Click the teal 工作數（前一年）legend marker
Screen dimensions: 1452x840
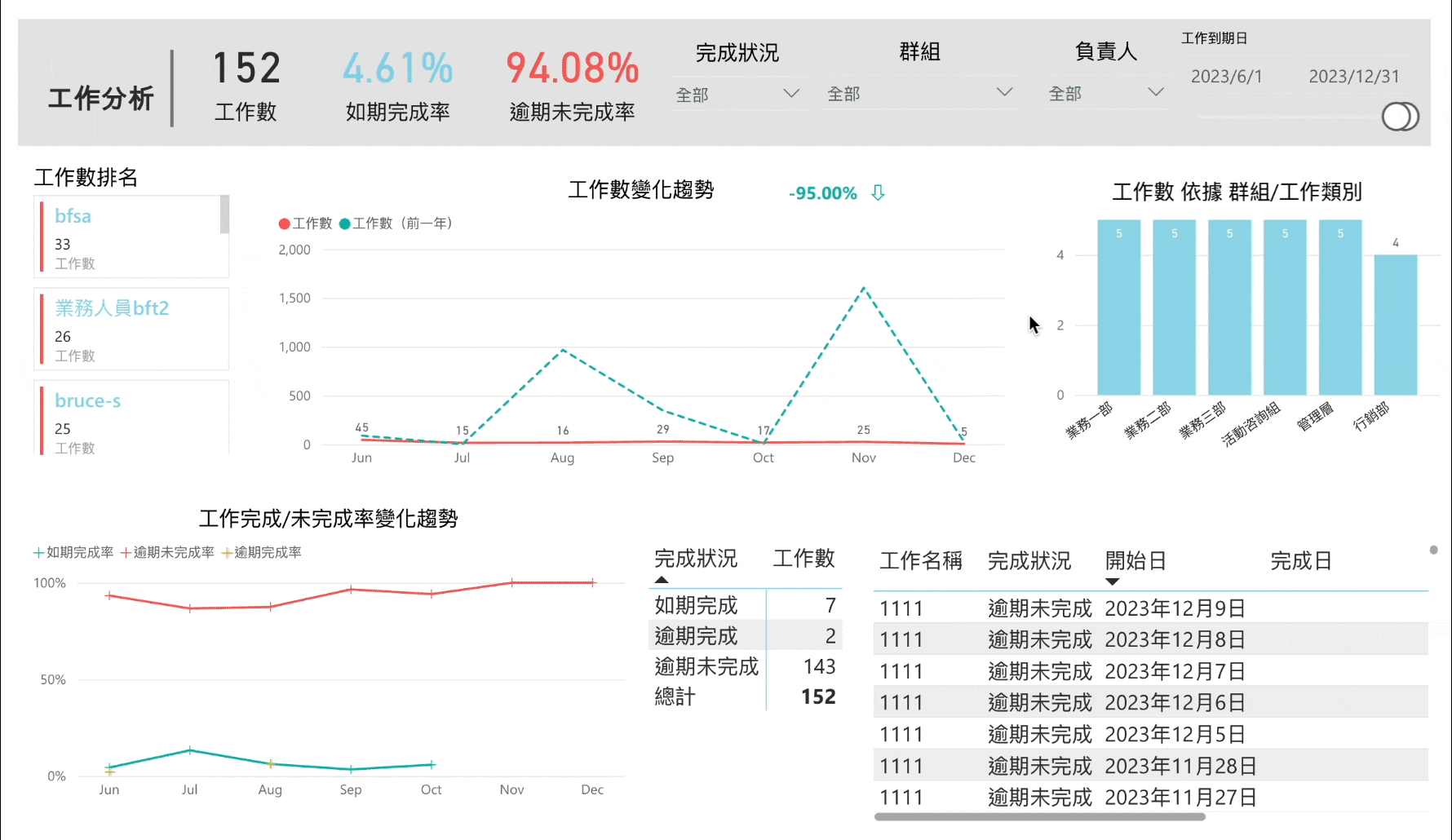point(345,223)
